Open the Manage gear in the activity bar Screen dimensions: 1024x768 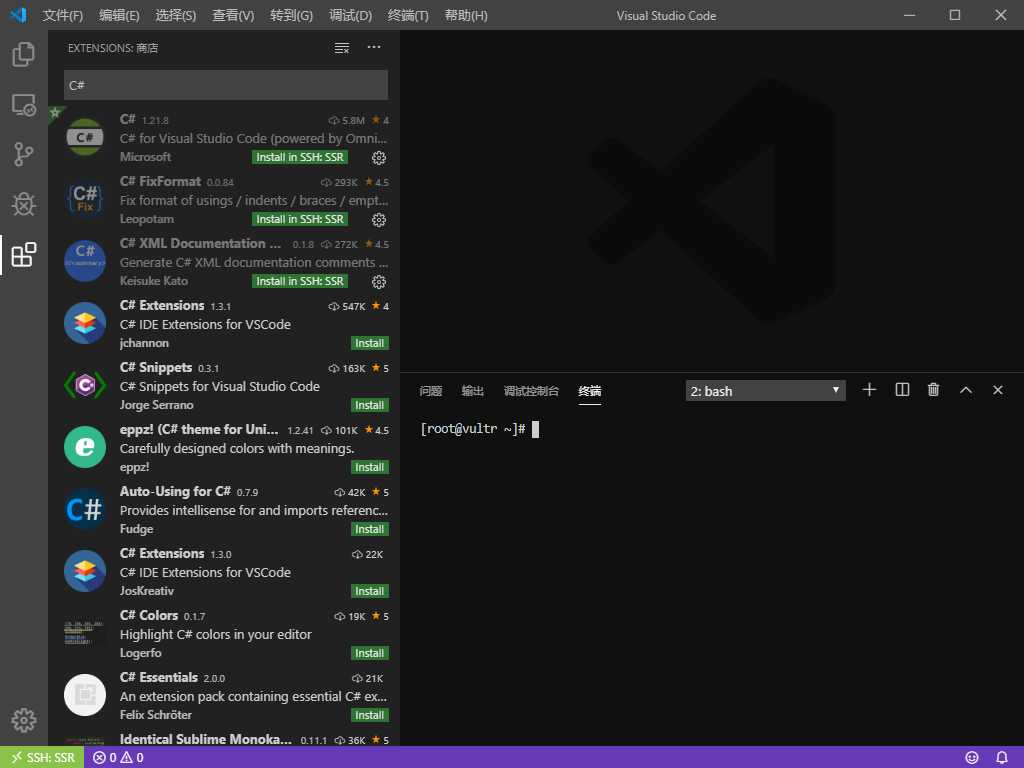click(24, 720)
